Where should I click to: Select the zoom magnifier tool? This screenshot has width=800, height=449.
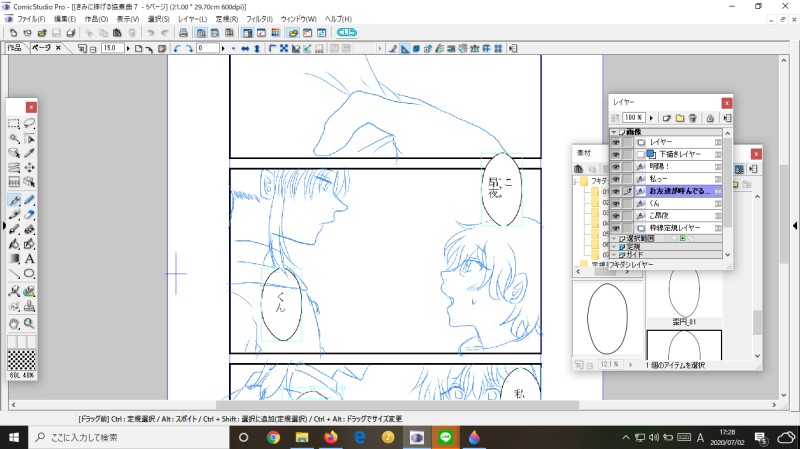(x=29, y=323)
